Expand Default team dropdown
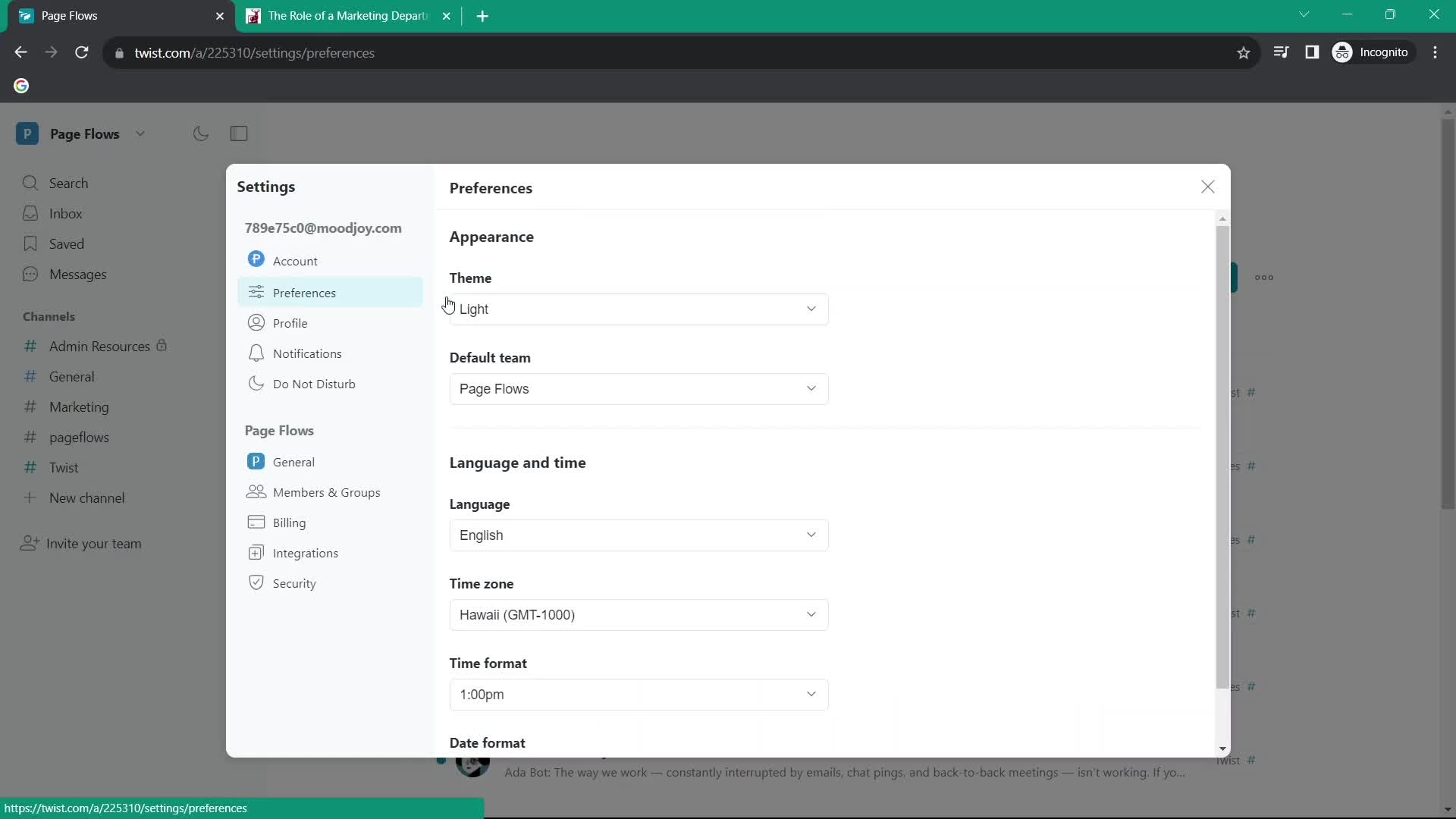 coord(639,388)
